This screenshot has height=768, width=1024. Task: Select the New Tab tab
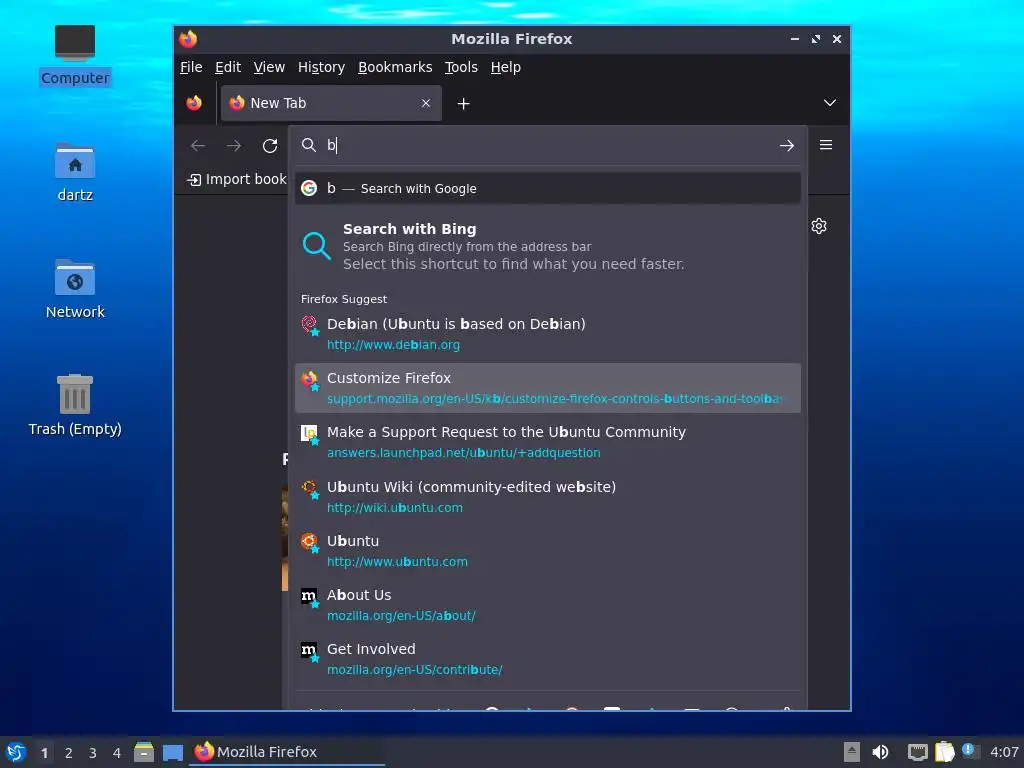click(x=331, y=103)
